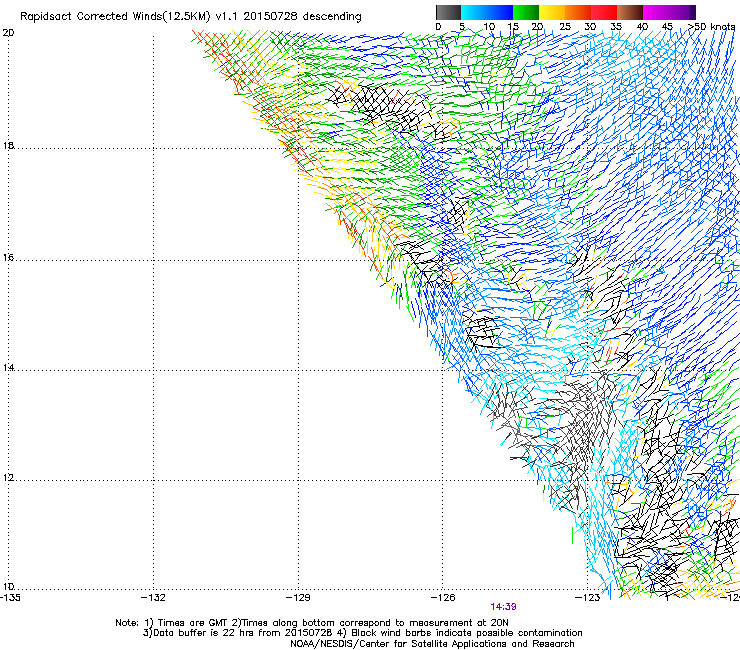Click the "5" legend label

(462, 27)
